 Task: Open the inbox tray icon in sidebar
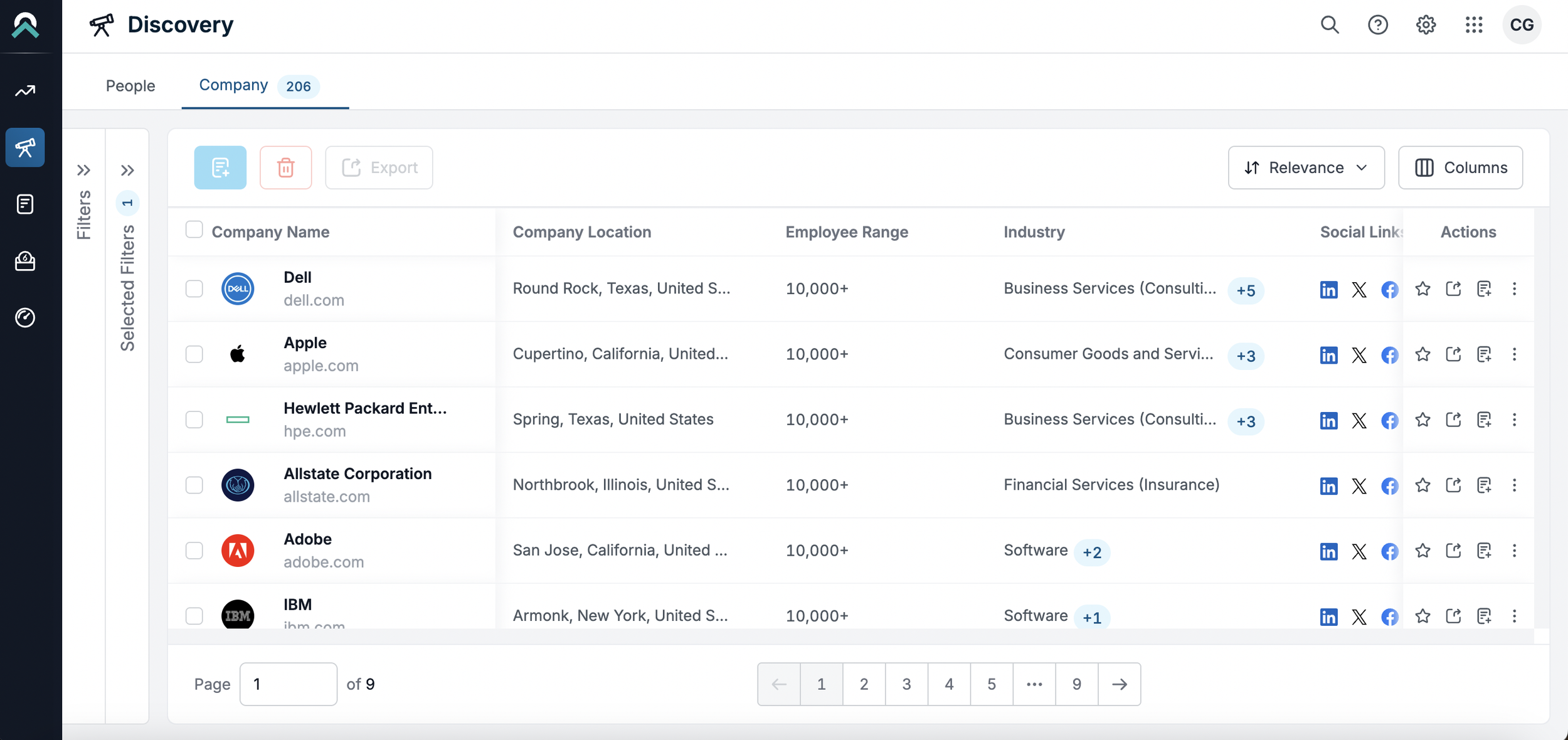[x=25, y=261]
